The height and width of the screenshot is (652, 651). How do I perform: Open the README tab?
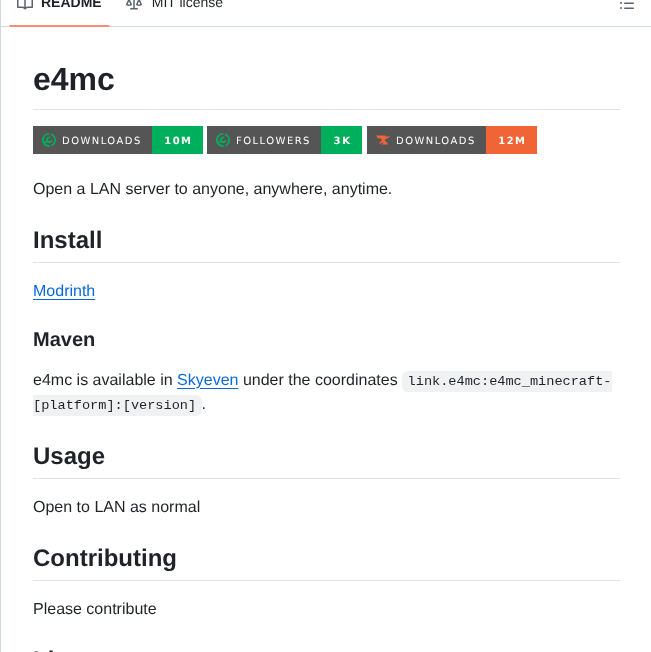[x=70, y=4]
